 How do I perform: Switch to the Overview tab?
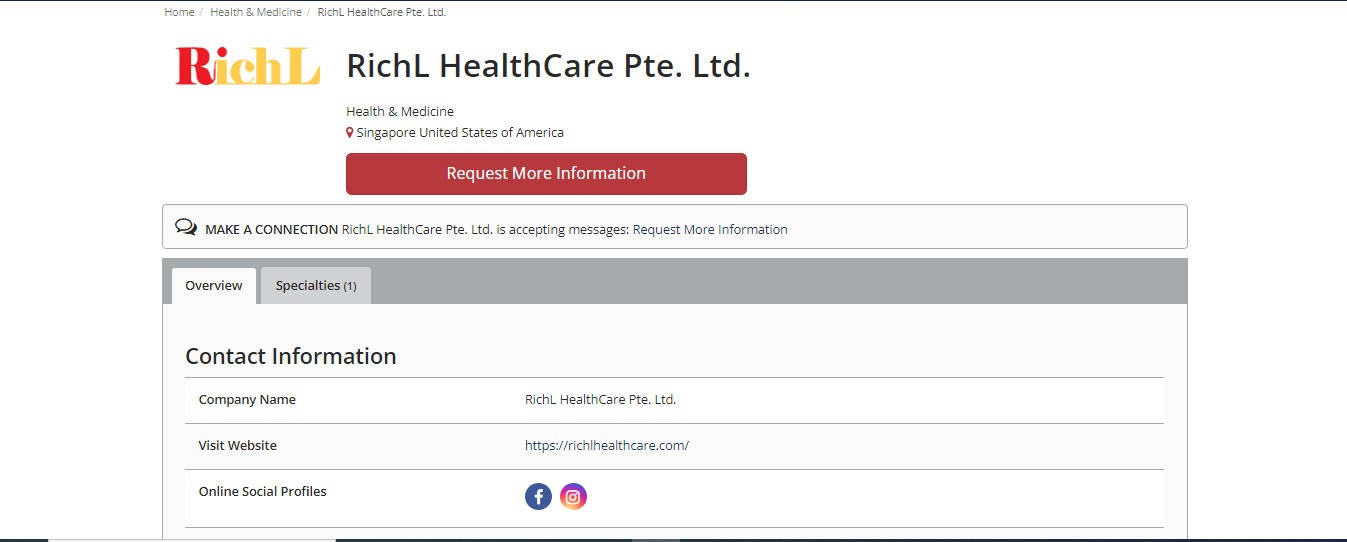(214, 286)
